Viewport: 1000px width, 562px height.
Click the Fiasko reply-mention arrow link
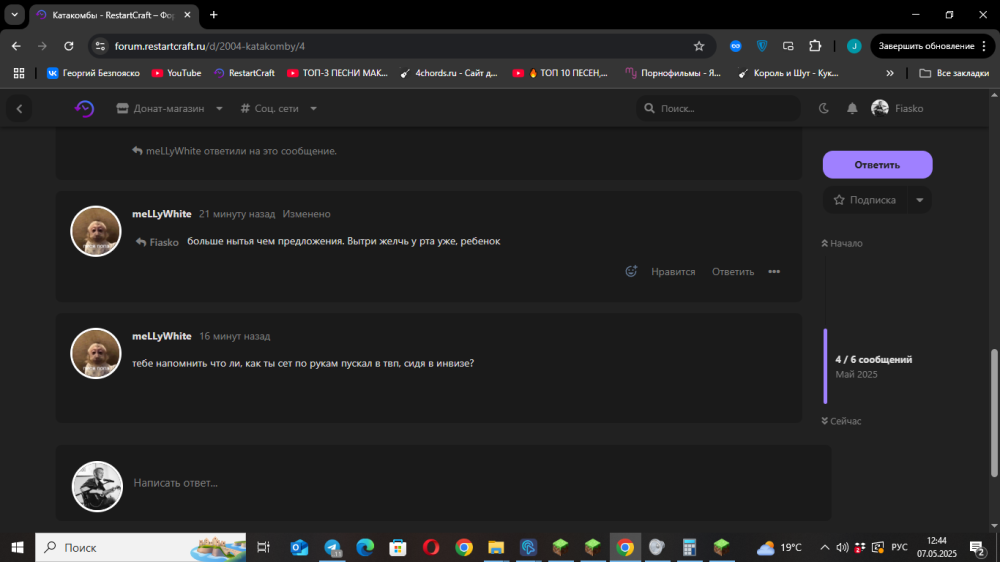[157, 242]
